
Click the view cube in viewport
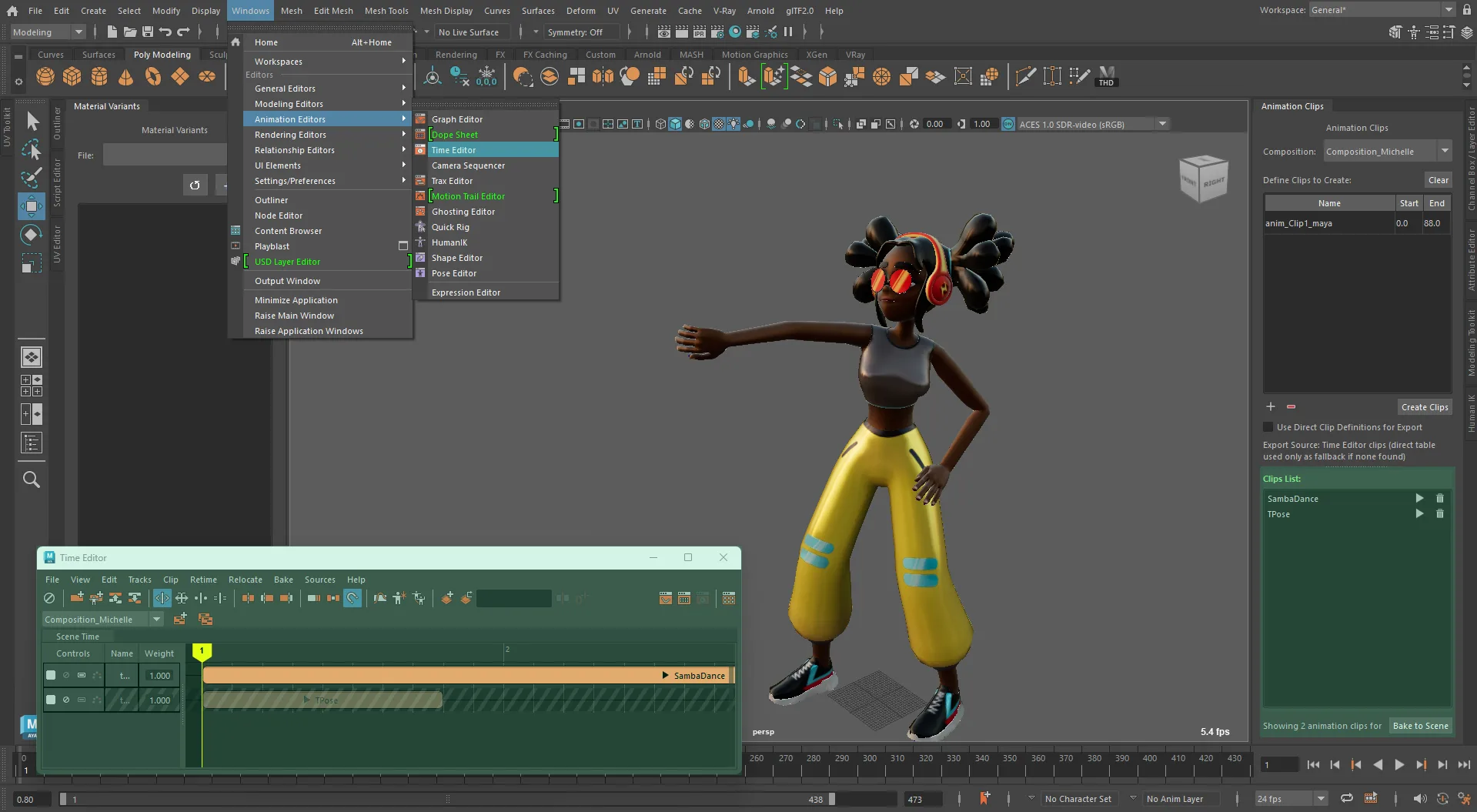point(1203,179)
